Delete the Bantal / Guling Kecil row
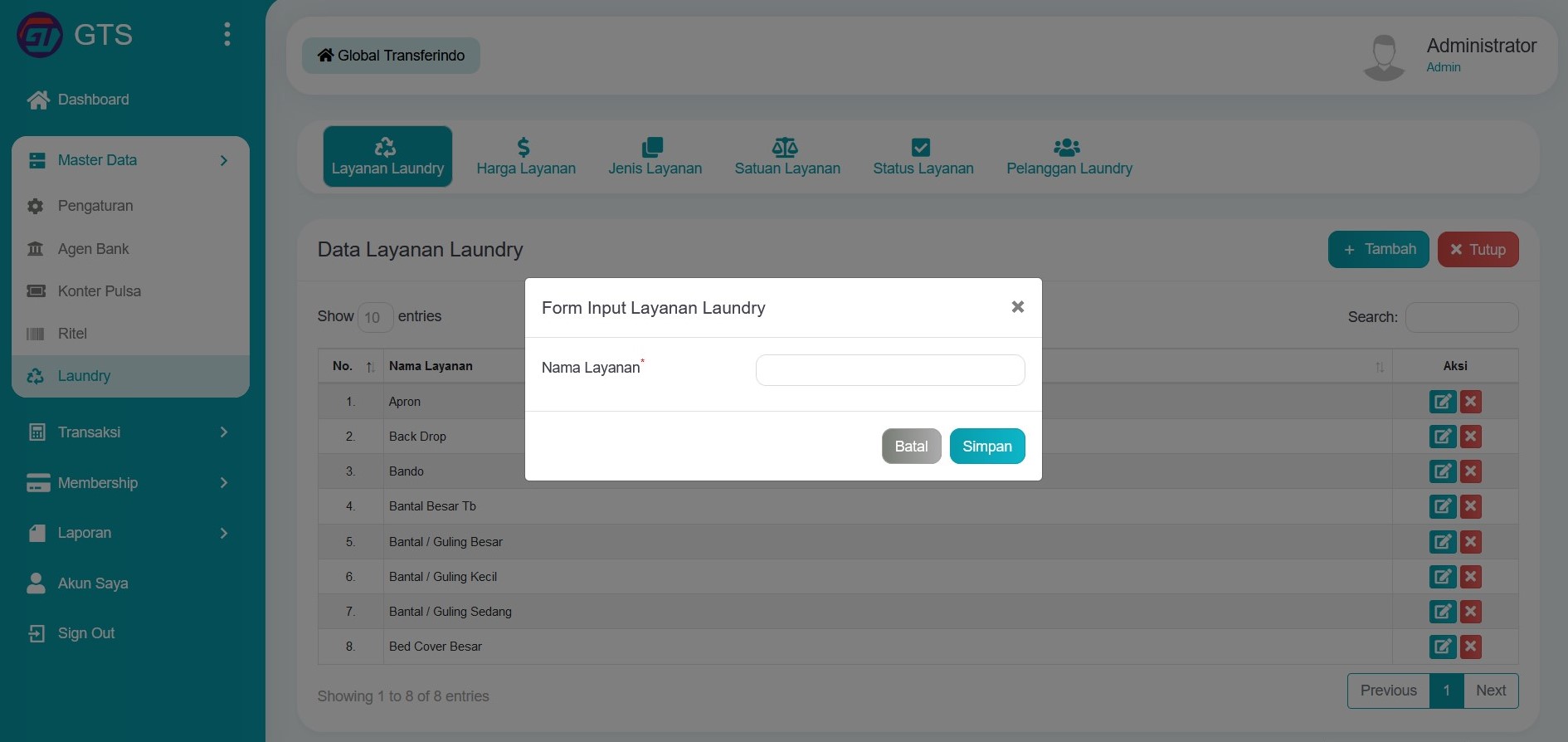This screenshot has height=742, width=1568. click(1471, 577)
